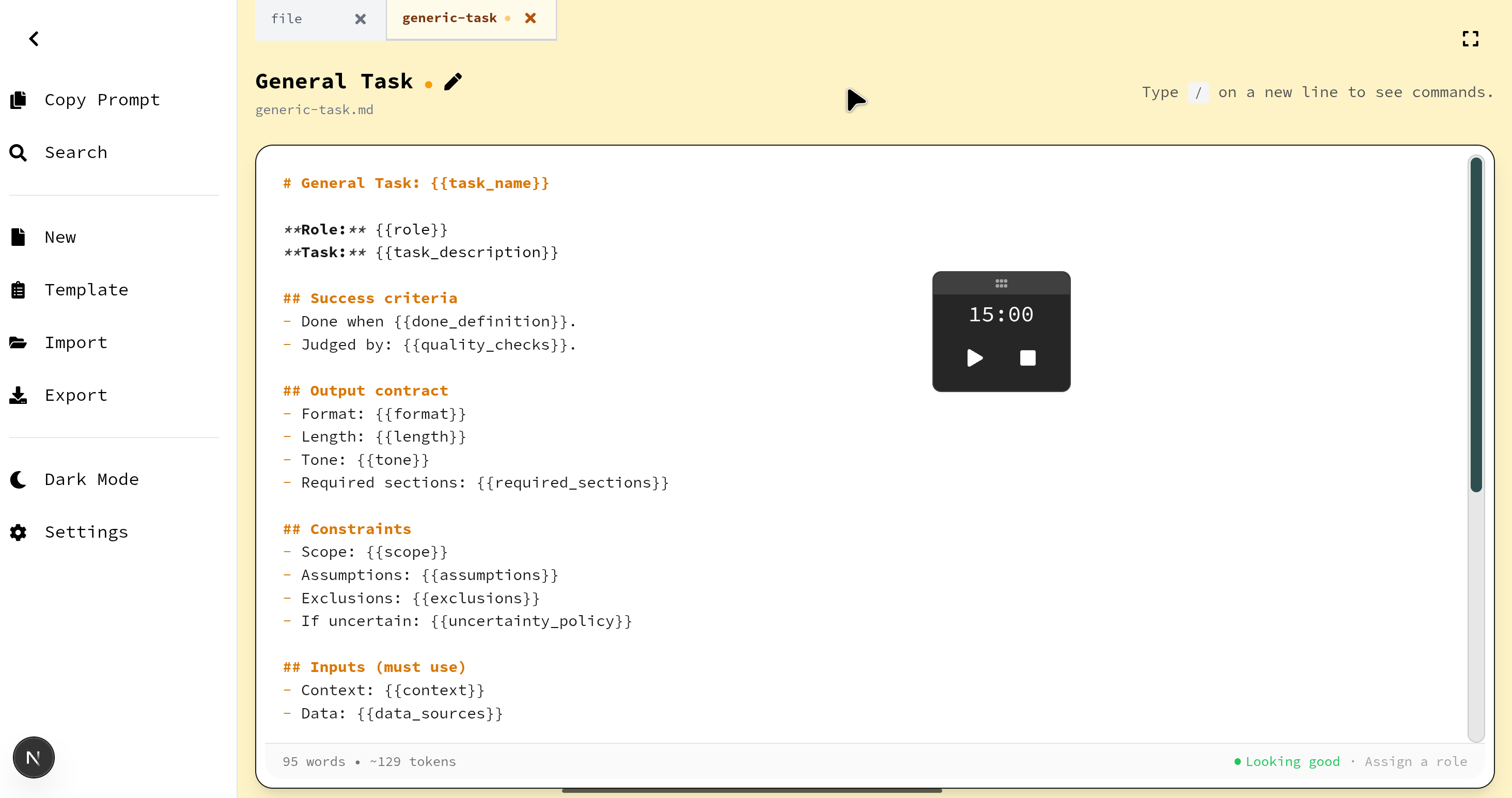Screen dimensions: 1512x798
Task: Create a new prompt with the New icon
Action: [x=18, y=237]
